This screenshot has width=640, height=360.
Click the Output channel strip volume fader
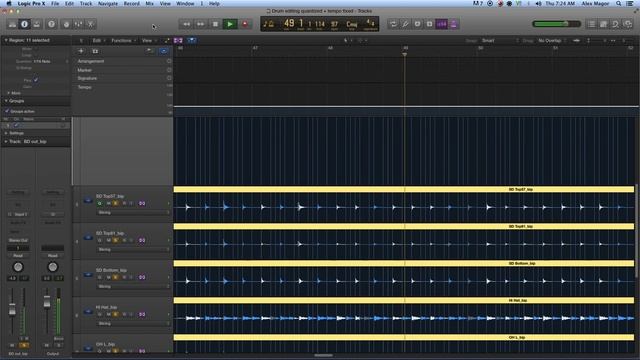point(47,302)
